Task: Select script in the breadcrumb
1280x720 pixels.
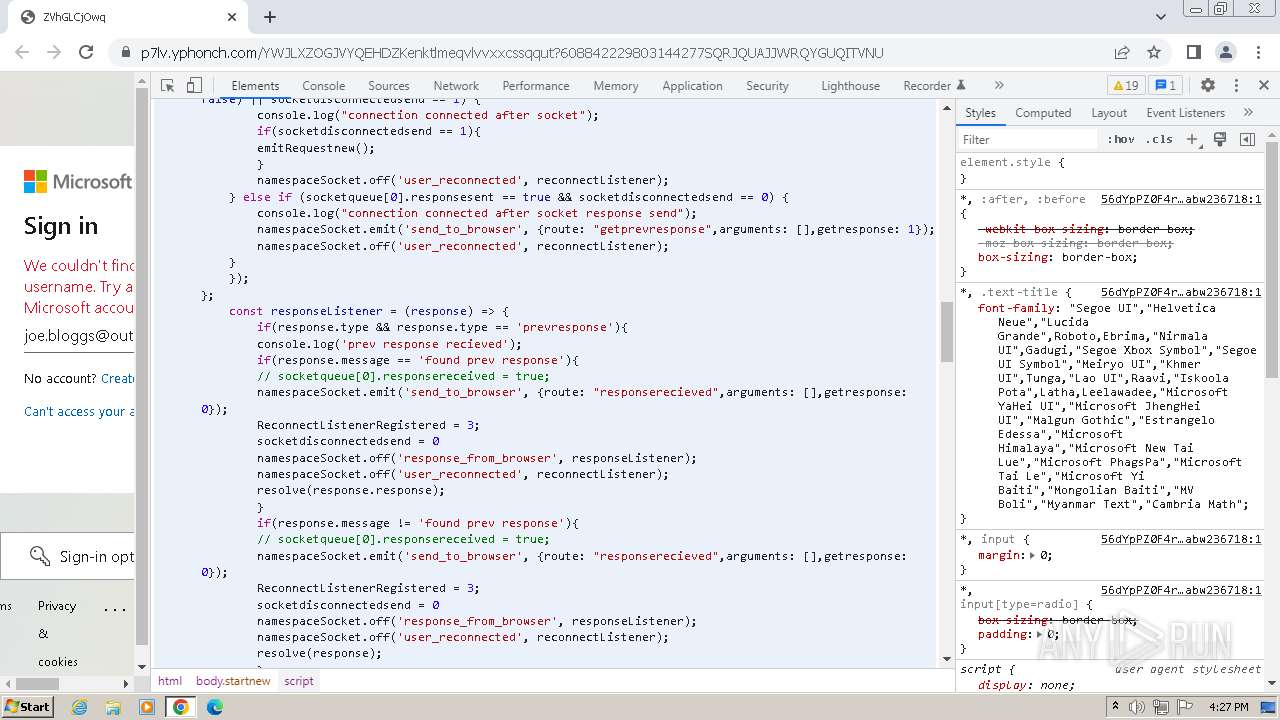Action: click(x=299, y=681)
